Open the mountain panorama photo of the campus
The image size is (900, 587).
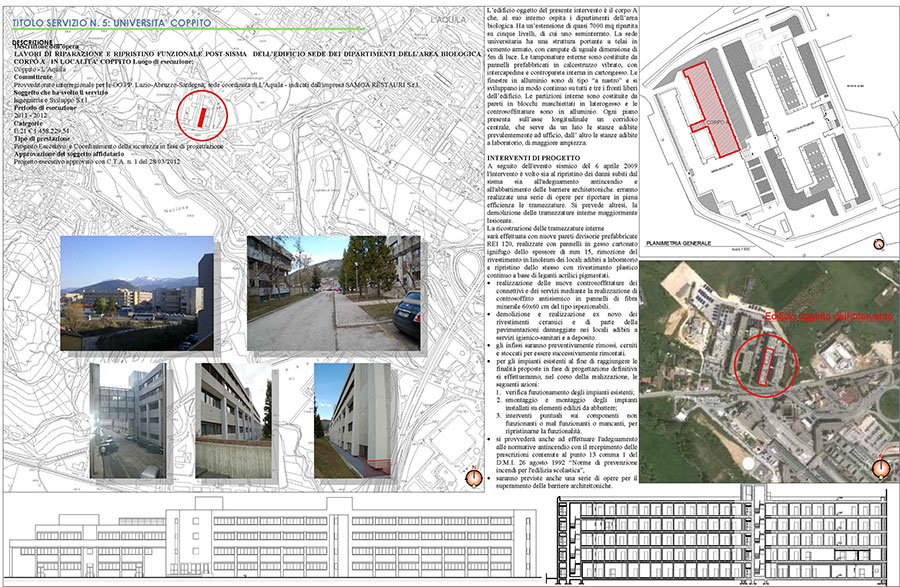137,293
